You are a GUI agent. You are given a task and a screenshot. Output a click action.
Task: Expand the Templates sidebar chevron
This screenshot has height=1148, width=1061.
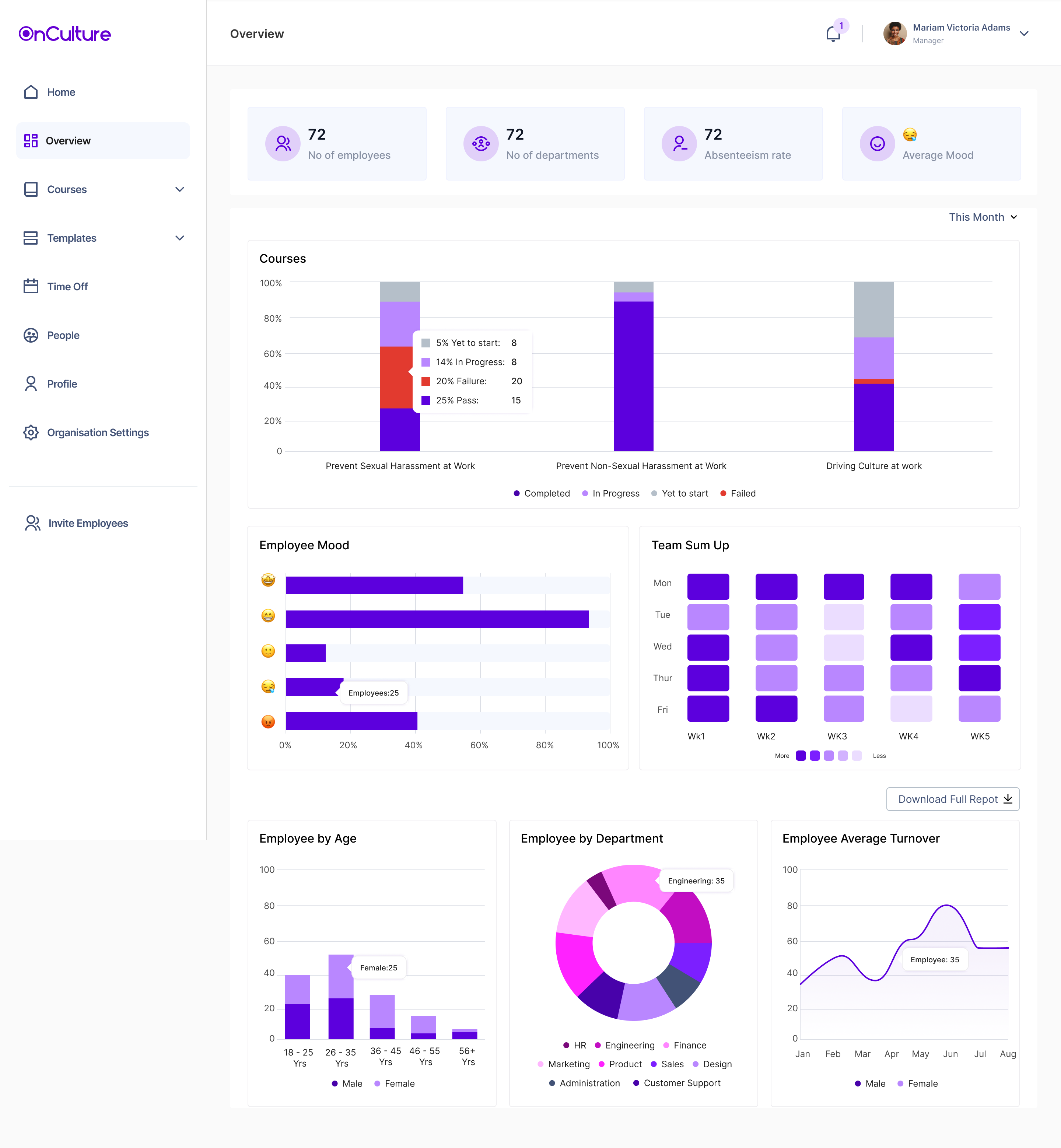180,238
